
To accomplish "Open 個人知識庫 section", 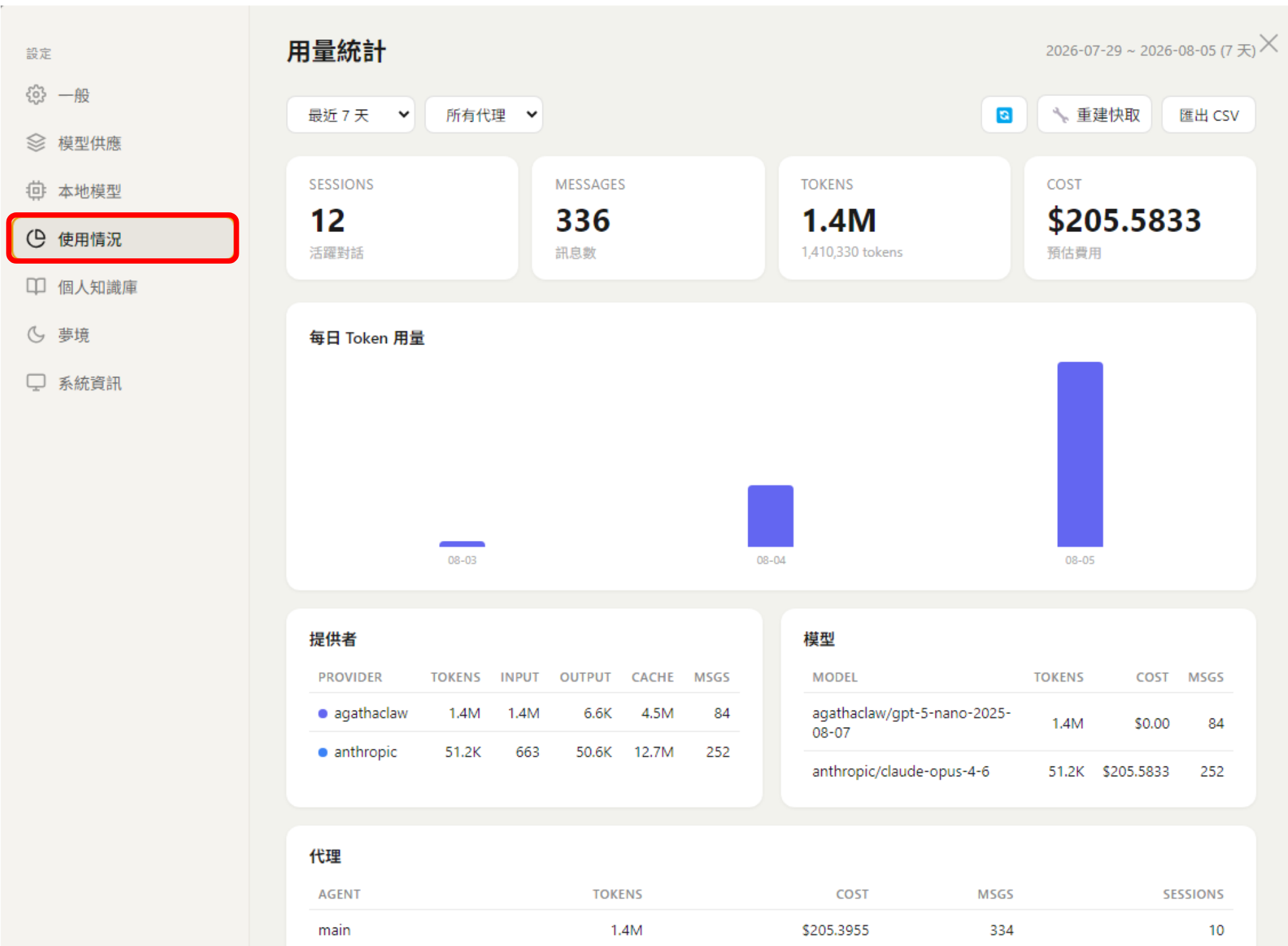I will point(122,287).
